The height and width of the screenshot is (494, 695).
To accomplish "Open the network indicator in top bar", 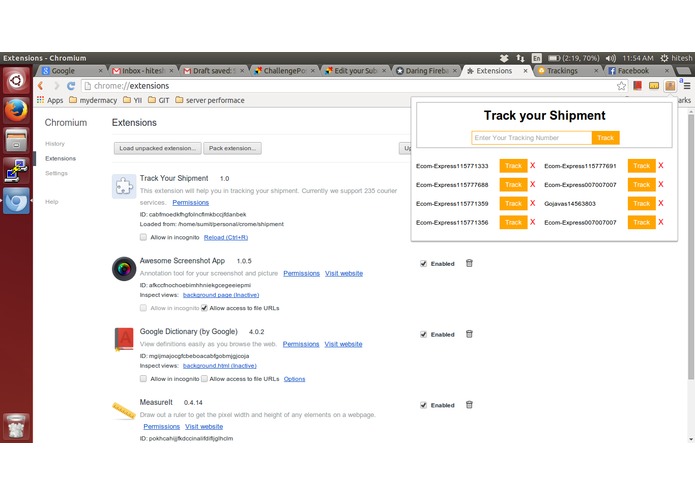I will click(x=520, y=58).
